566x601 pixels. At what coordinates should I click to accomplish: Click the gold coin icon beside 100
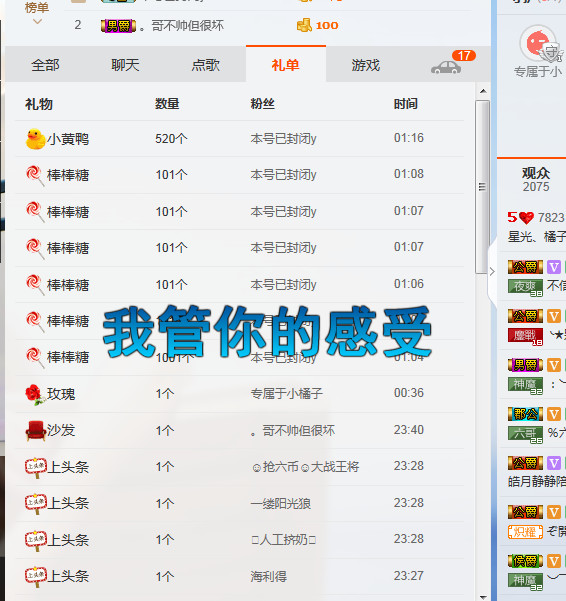pos(304,25)
